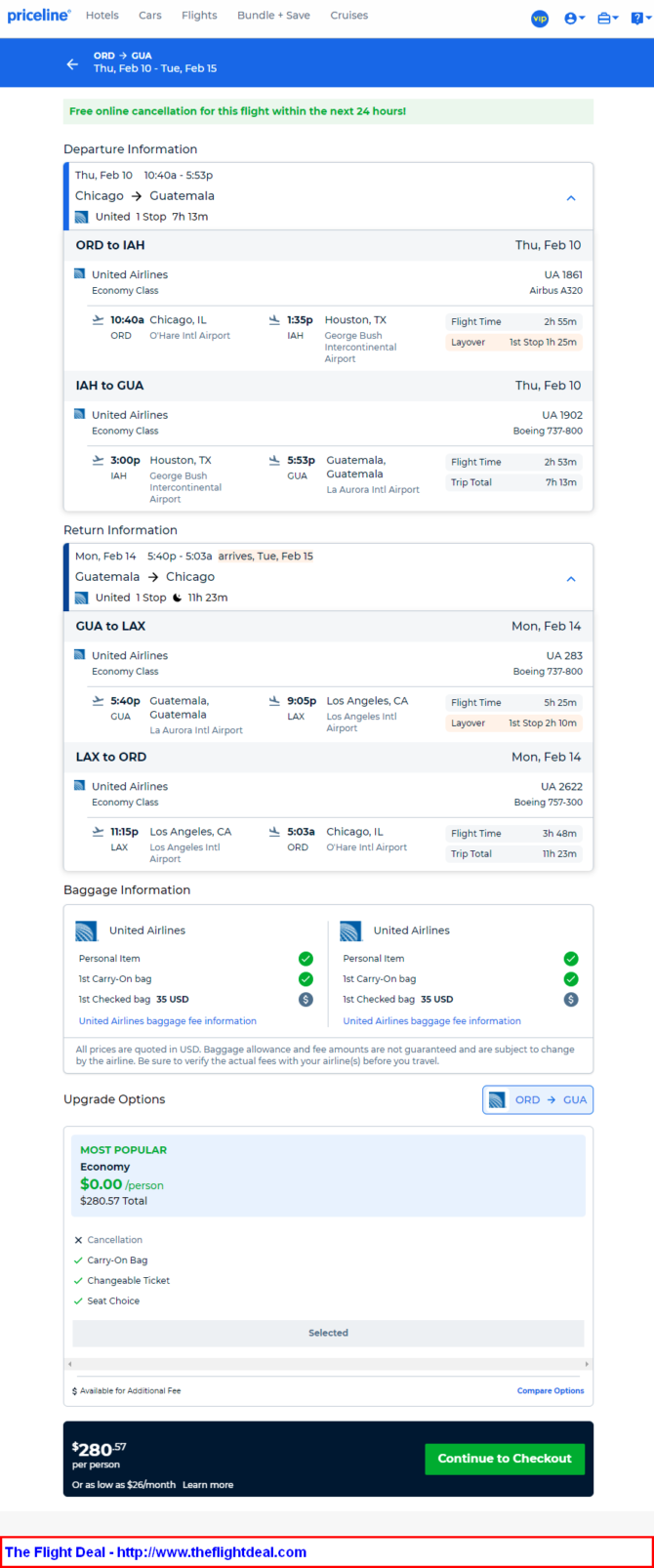Open right United Airlines baggage fee information
Image resolution: width=654 pixels, height=1568 pixels.
pyautogui.click(x=432, y=1021)
